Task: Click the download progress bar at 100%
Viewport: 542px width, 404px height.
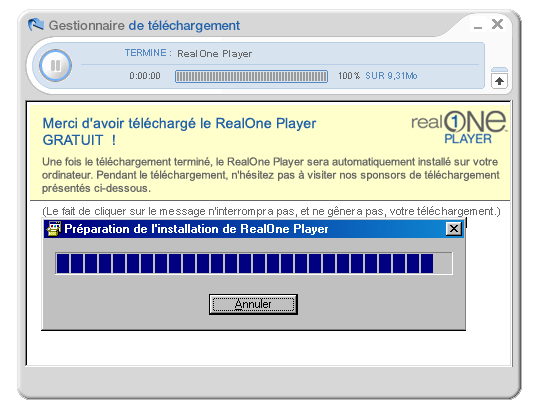Action: [251, 76]
